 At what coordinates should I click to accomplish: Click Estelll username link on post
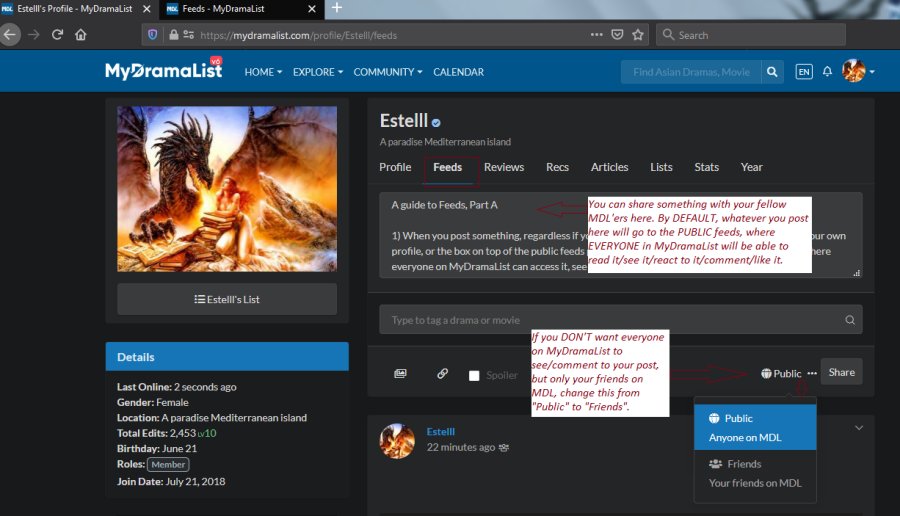click(441, 432)
